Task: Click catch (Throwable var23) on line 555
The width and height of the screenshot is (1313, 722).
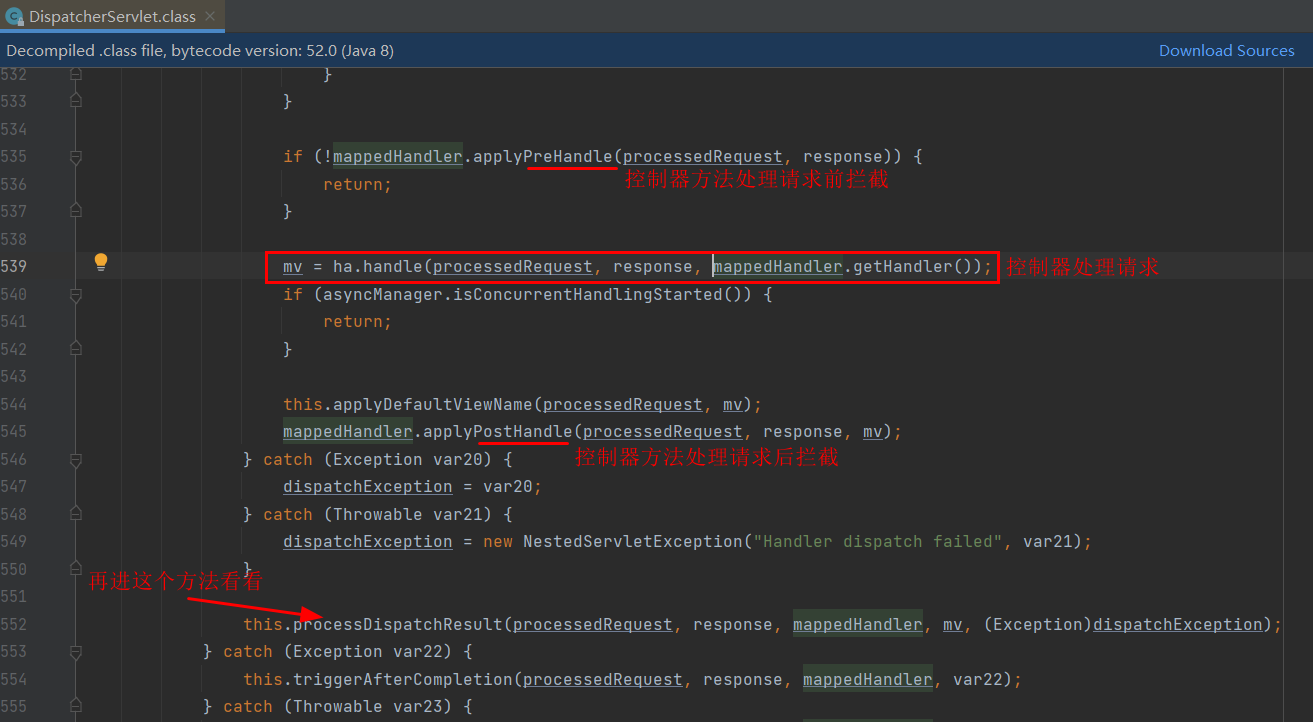Action: coord(337,706)
